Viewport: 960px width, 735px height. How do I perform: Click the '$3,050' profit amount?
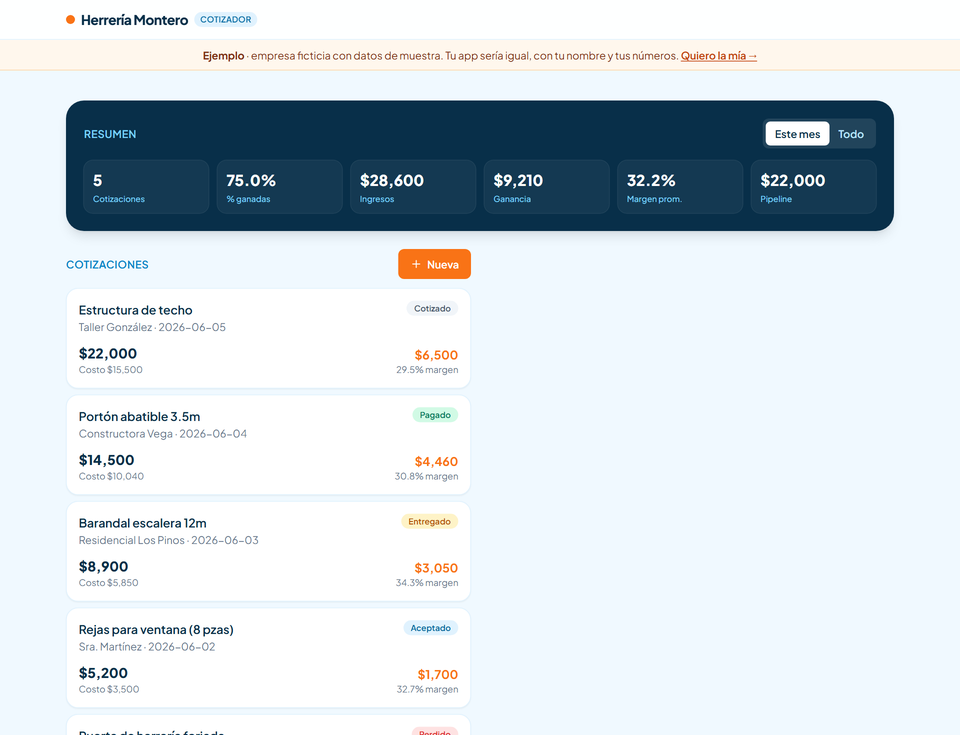tap(436, 568)
